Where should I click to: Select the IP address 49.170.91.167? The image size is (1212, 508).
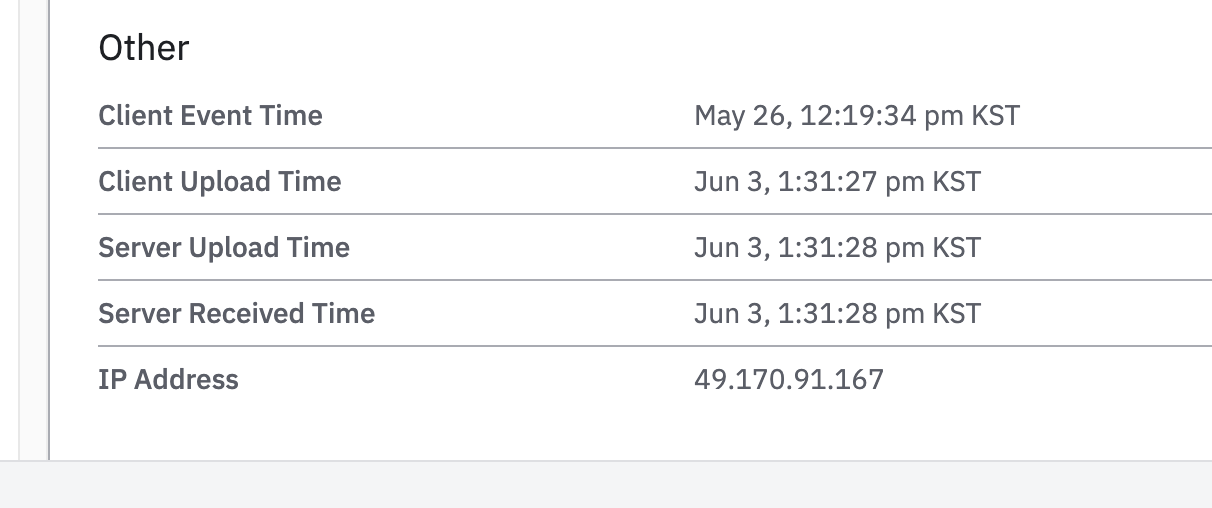[x=789, y=380]
